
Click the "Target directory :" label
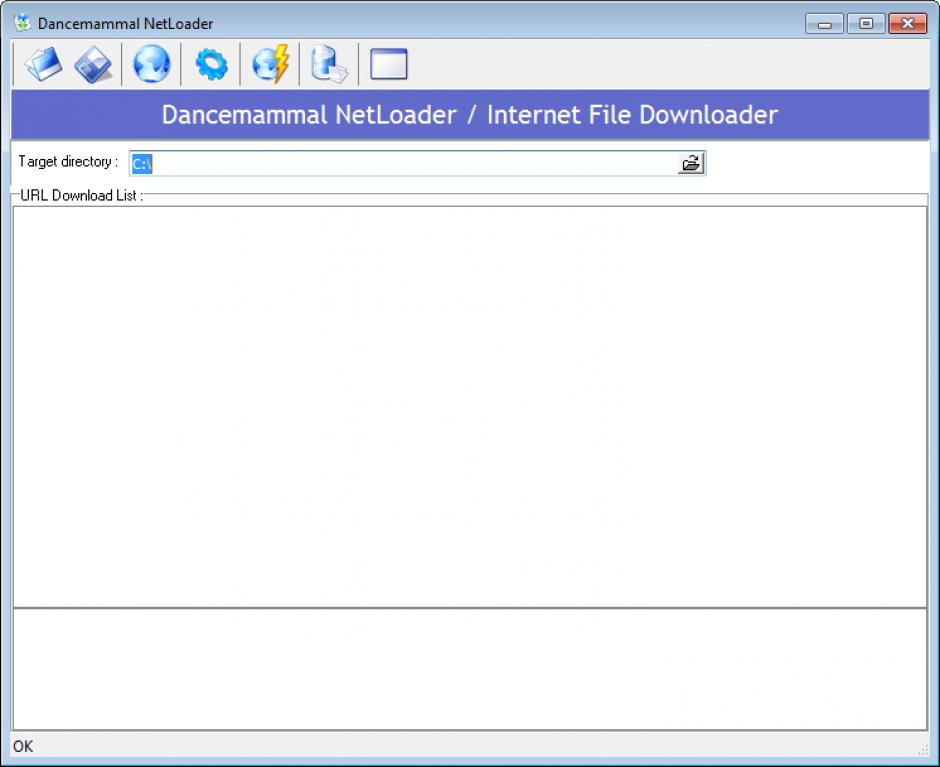pos(68,162)
